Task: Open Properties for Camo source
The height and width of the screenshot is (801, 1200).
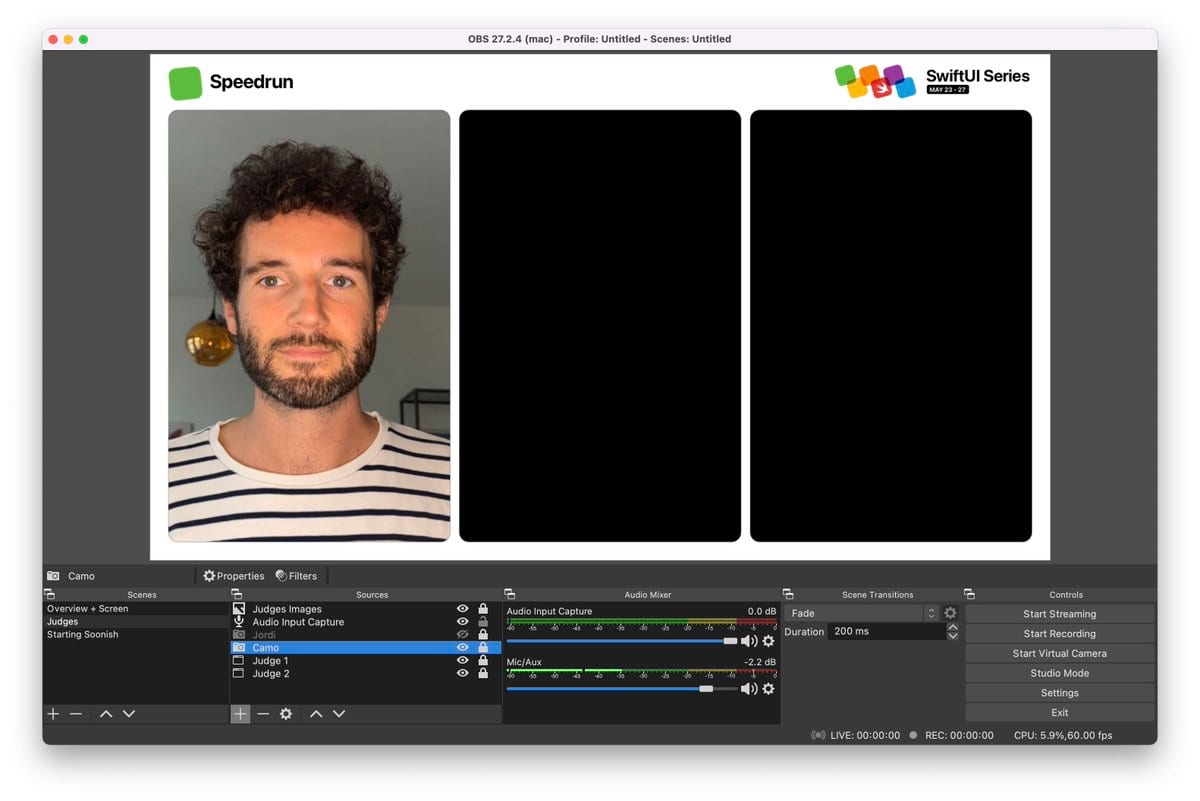Action: coord(234,576)
